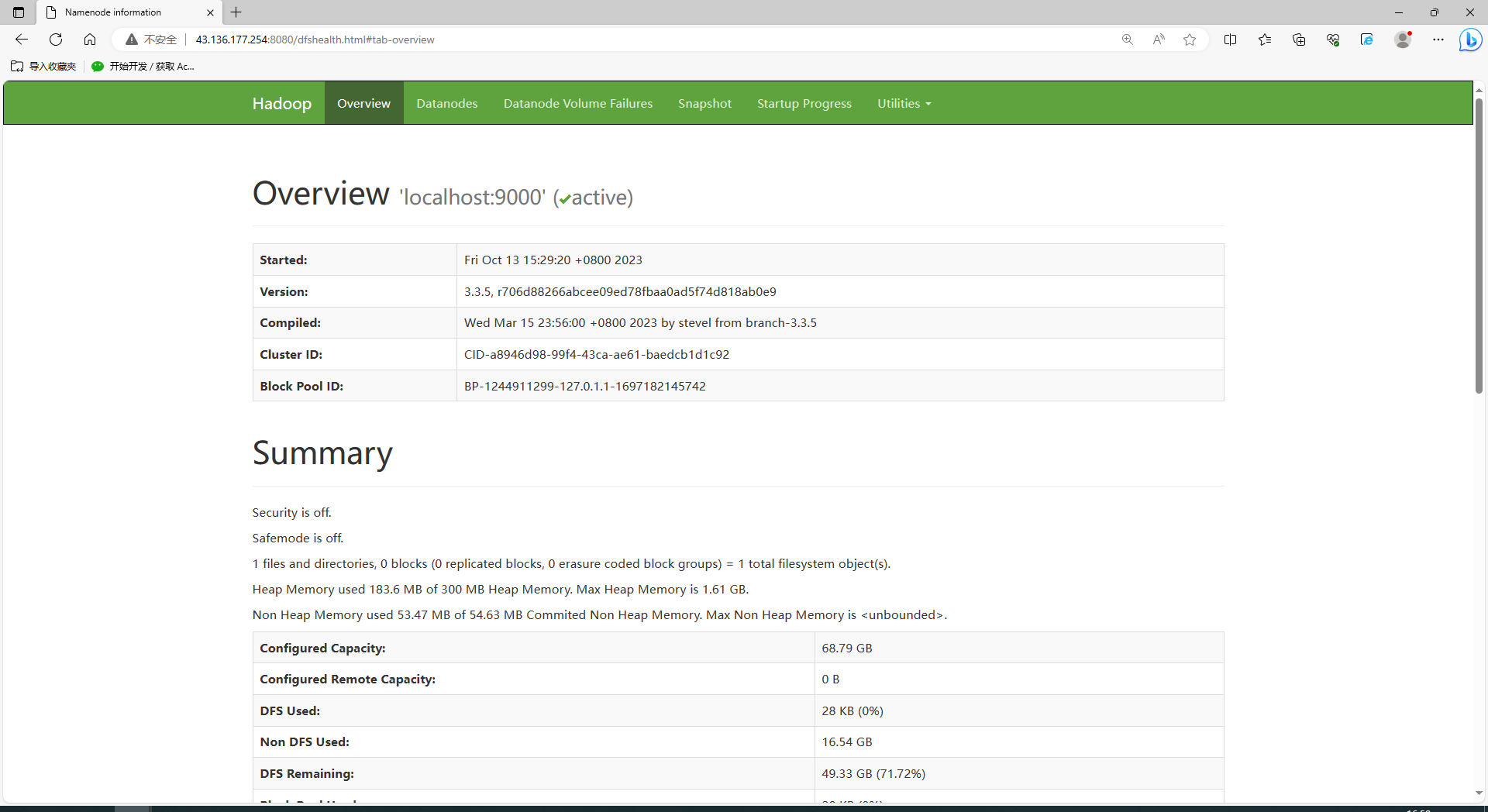
Task: Click the scrollbar down arrow
Action: click(1479, 793)
